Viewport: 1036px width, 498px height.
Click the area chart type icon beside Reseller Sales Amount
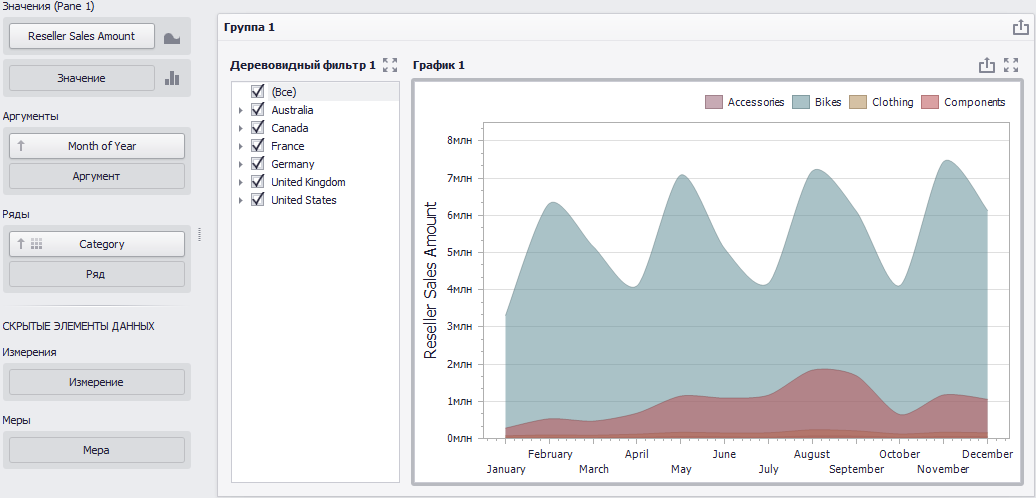click(x=172, y=38)
